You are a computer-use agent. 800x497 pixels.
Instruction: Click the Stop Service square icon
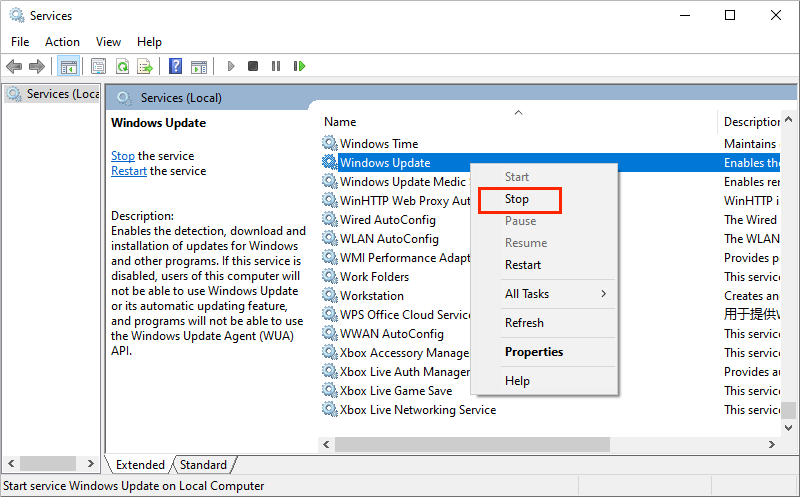click(253, 66)
